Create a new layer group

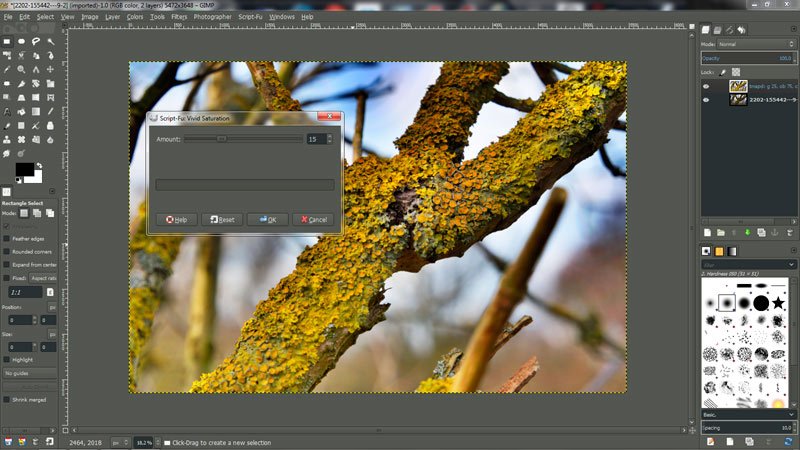pyautogui.click(x=720, y=233)
